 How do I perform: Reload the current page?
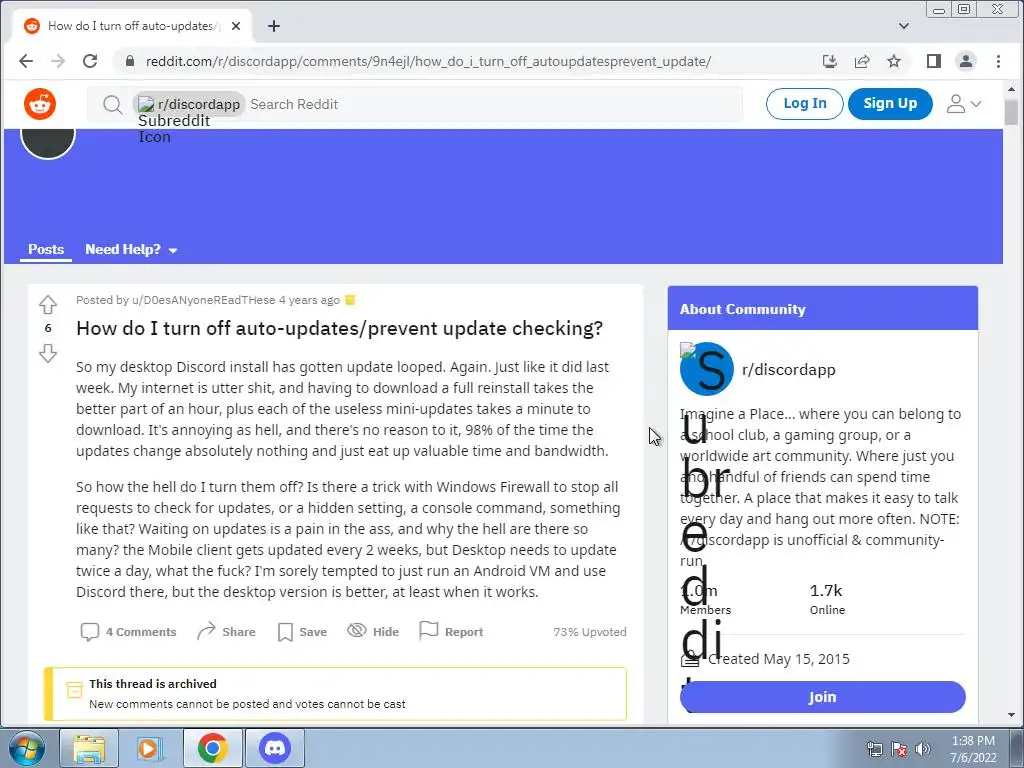point(90,61)
